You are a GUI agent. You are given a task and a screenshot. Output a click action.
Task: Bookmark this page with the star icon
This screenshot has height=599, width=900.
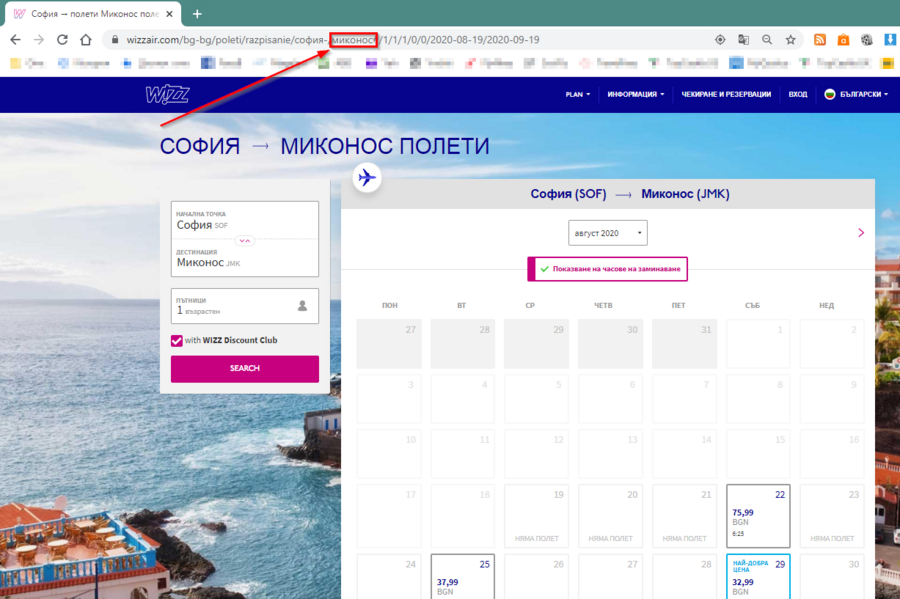[x=790, y=40]
